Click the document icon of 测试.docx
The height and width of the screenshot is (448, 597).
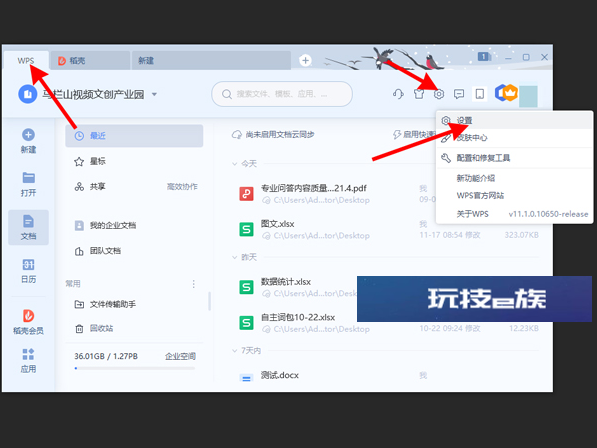[246, 378]
